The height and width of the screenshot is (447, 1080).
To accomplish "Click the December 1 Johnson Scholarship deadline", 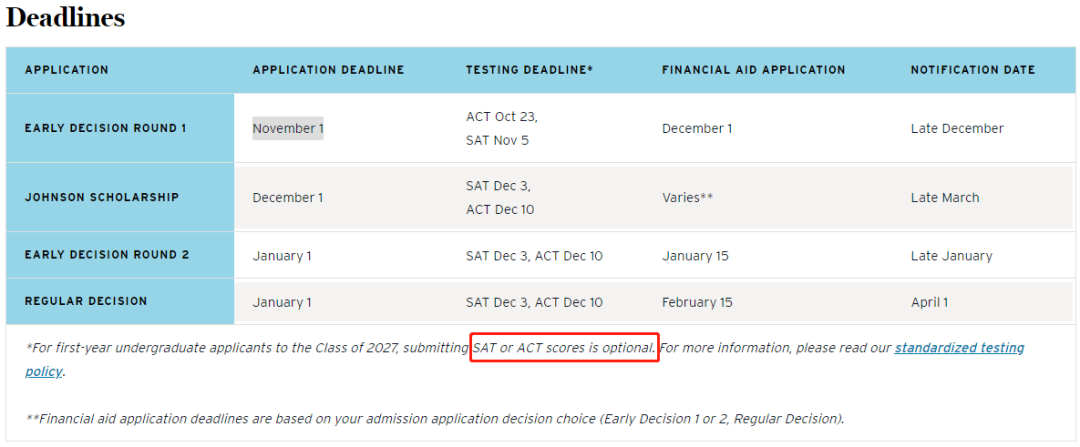I will 287,197.
